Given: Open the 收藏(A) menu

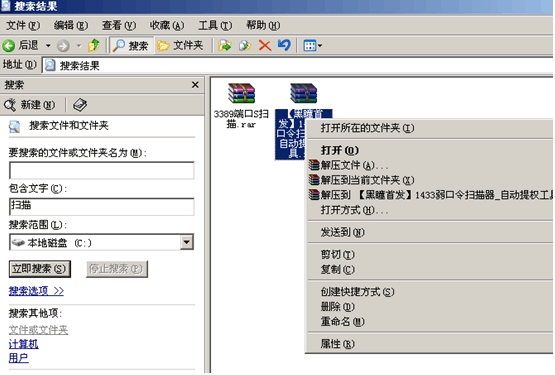Looking at the screenshot, I should click(x=167, y=25).
